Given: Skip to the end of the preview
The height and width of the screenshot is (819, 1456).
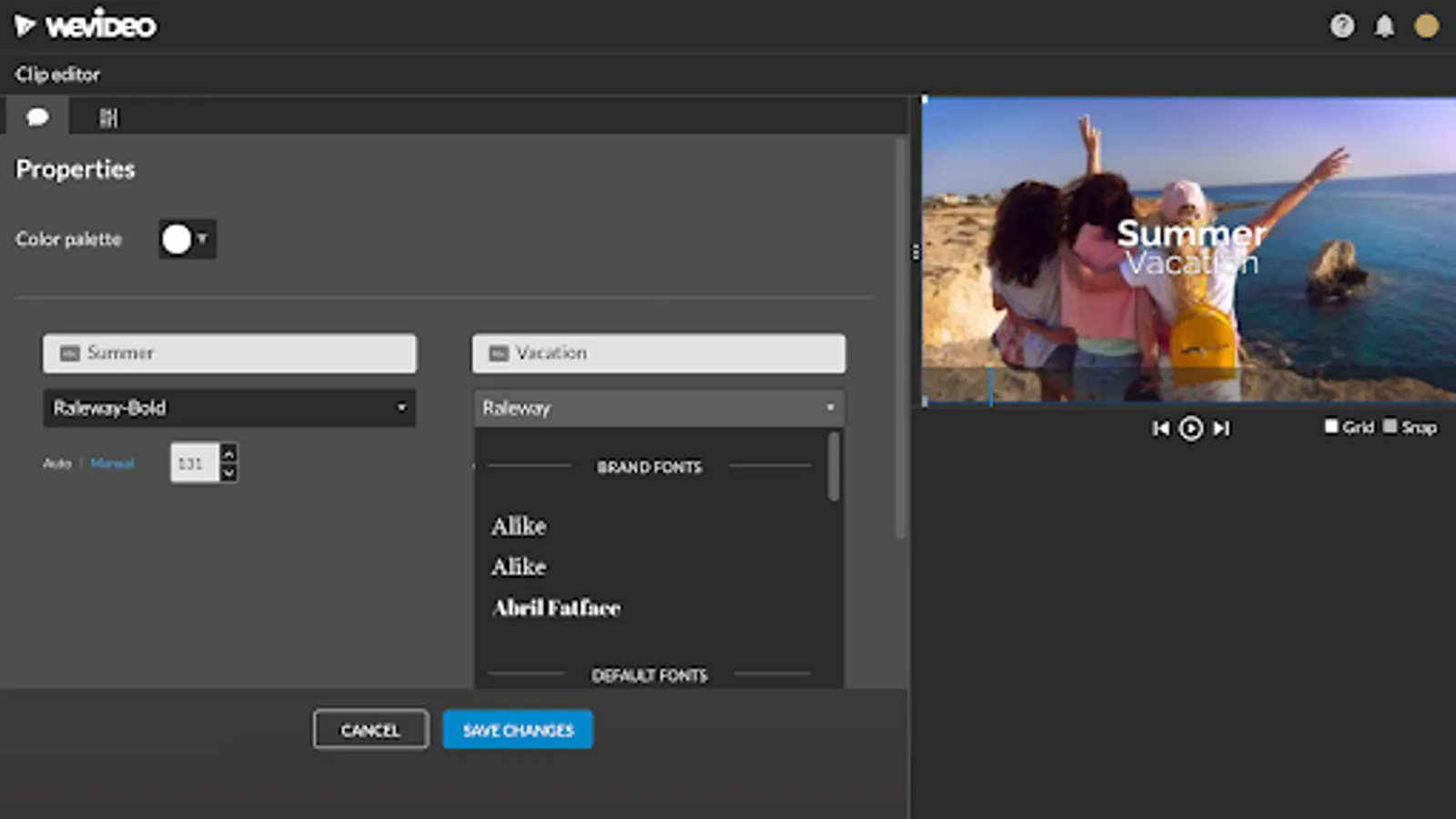Looking at the screenshot, I should point(1221,428).
